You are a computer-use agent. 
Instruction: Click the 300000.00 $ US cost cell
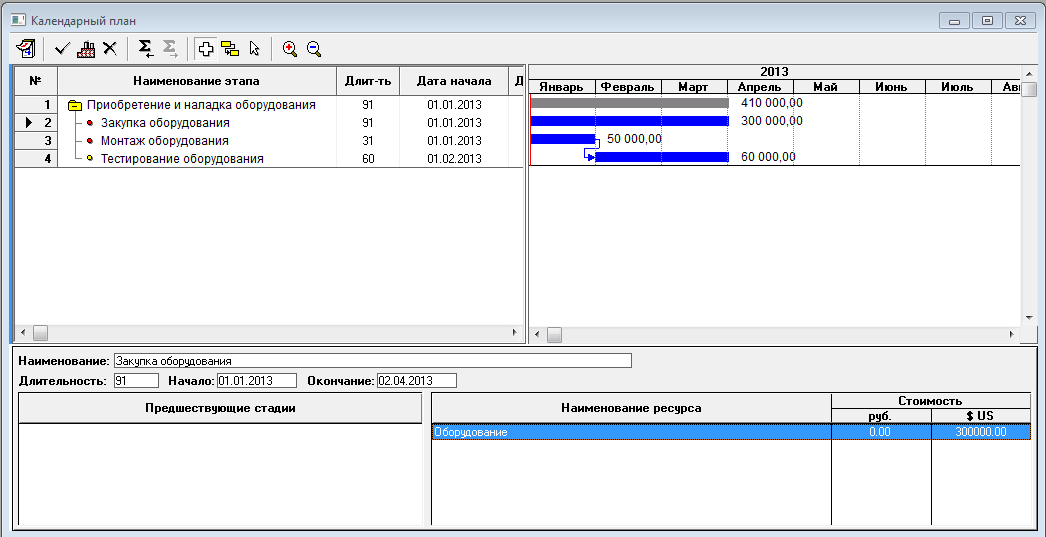coord(981,432)
